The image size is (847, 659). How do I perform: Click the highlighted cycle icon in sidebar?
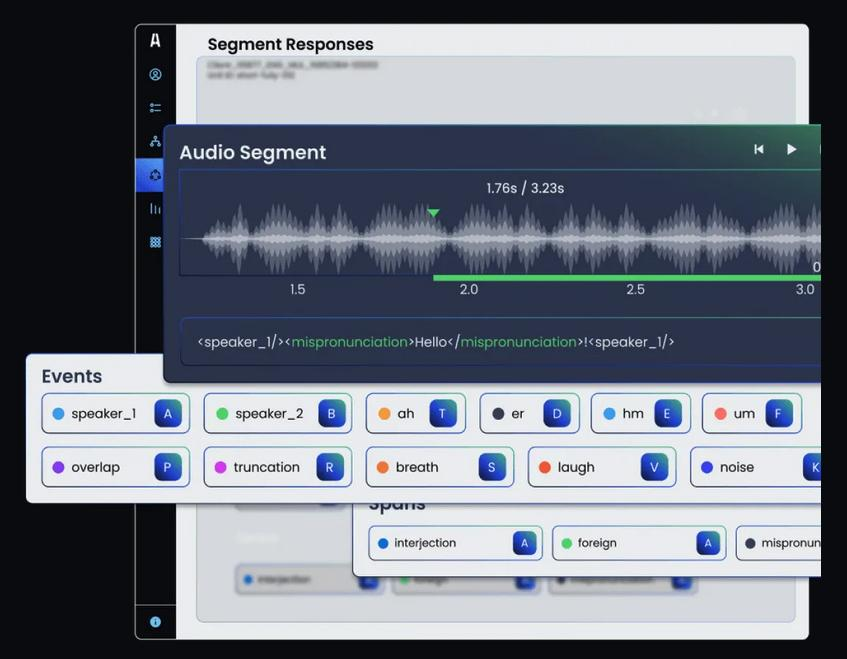(155, 176)
